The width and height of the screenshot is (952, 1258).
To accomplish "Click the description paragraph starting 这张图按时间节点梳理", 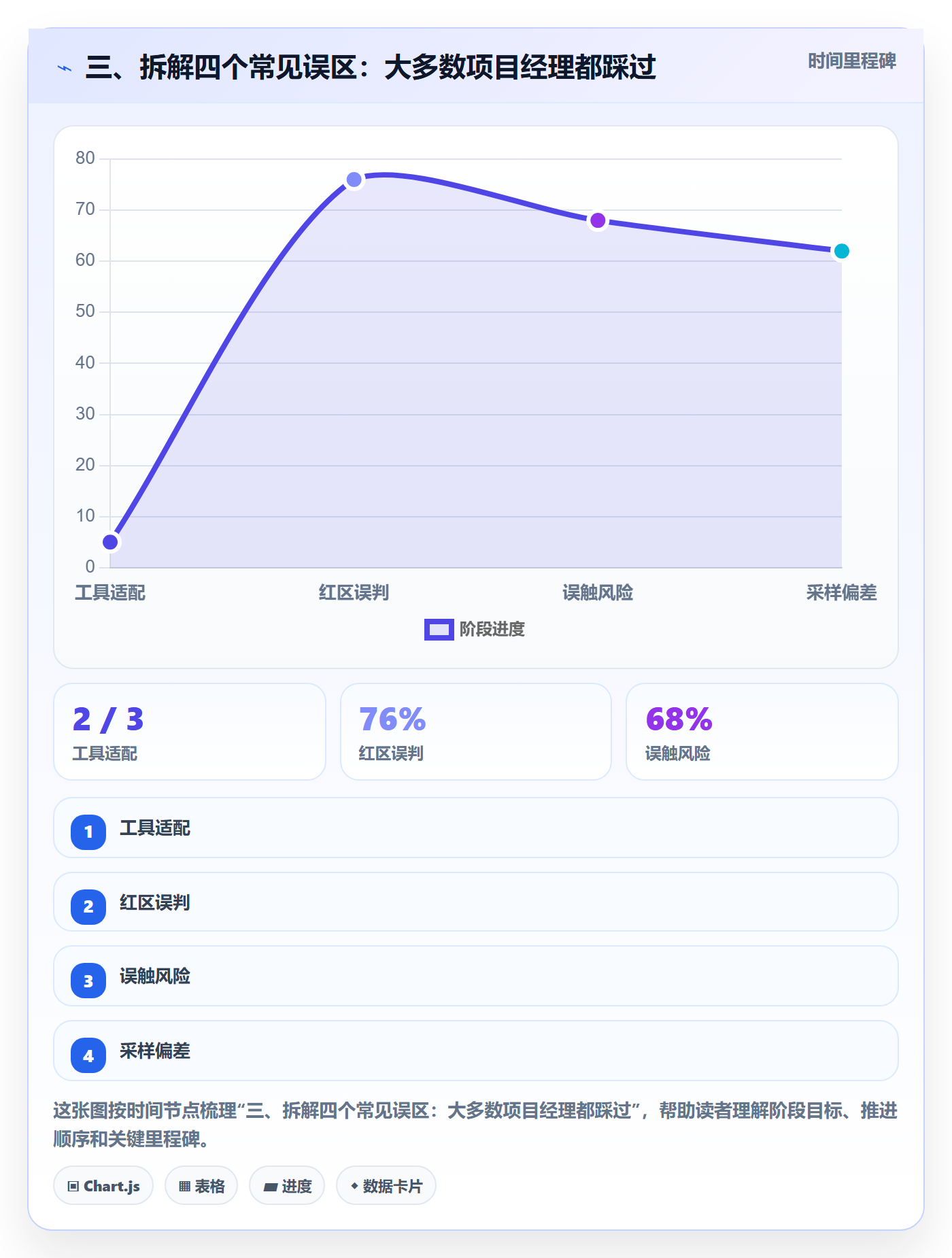I will 475,1125.
